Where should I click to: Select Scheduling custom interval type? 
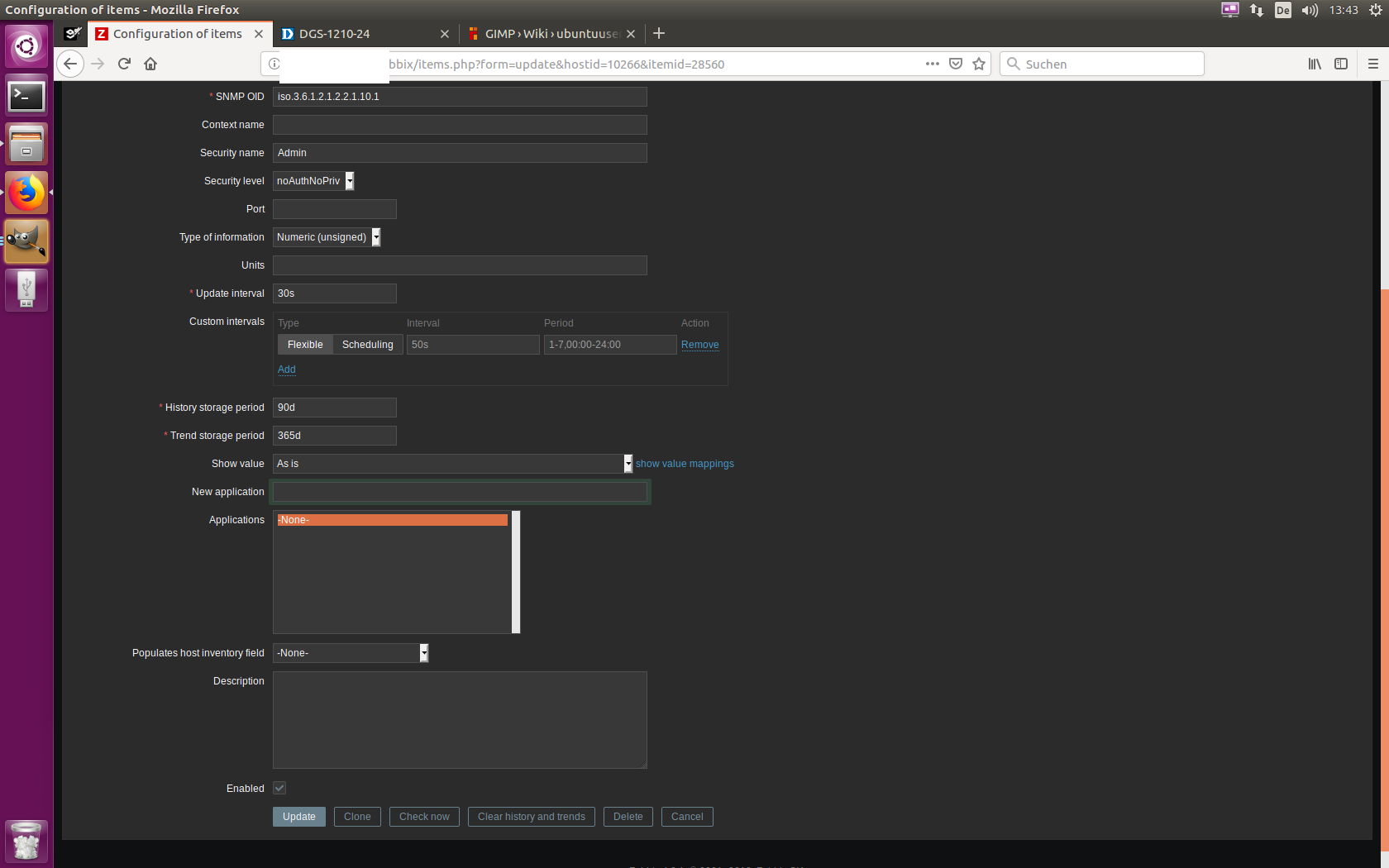[368, 345]
